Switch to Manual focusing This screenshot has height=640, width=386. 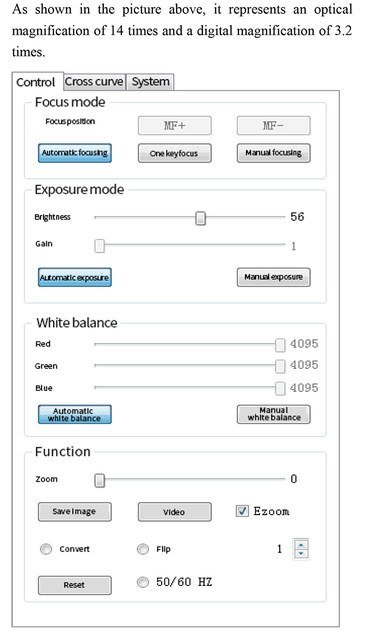273,153
